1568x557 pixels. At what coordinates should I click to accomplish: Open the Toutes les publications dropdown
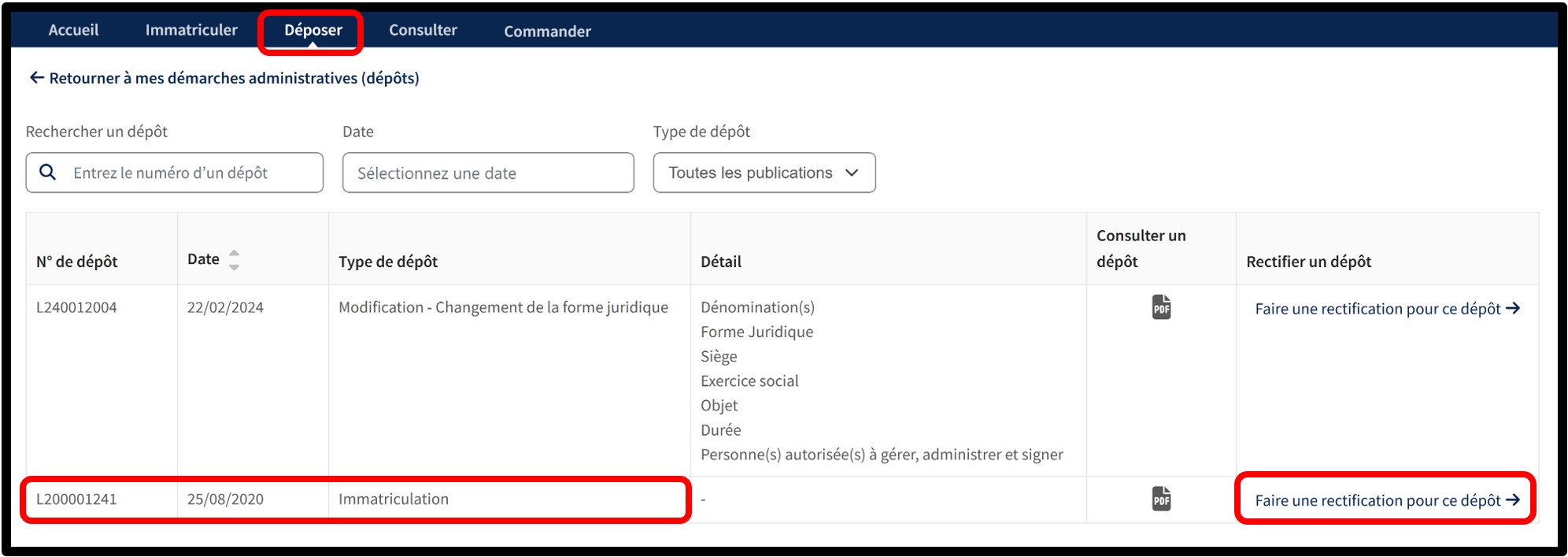[749, 173]
